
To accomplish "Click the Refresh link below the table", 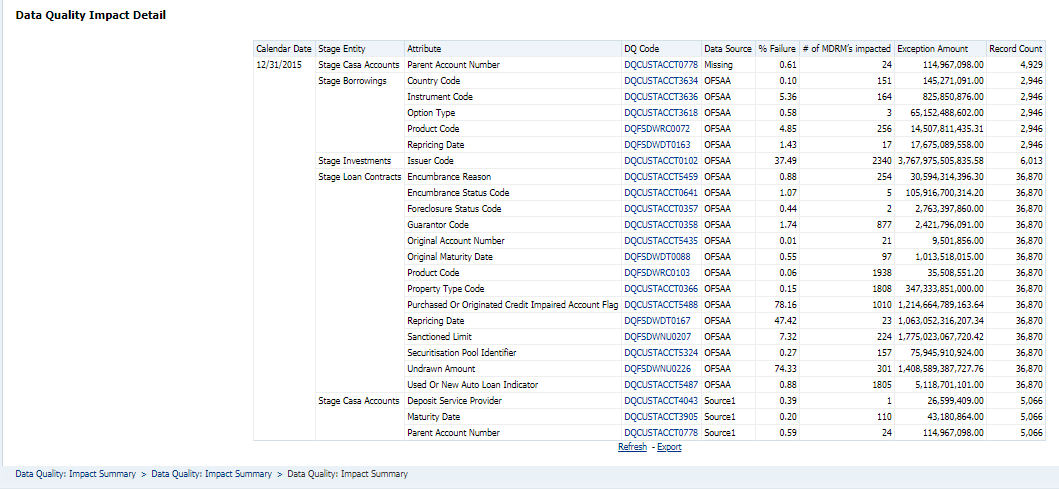I will pyautogui.click(x=632, y=447).
